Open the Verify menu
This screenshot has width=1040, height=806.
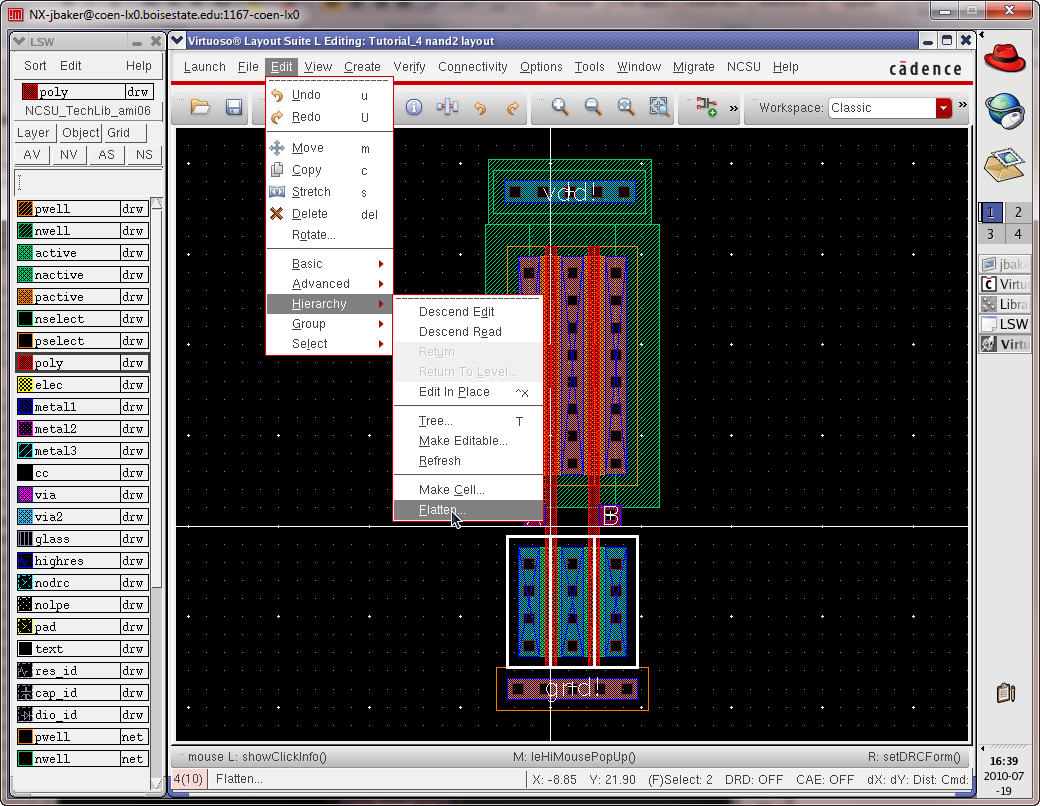click(409, 67)
